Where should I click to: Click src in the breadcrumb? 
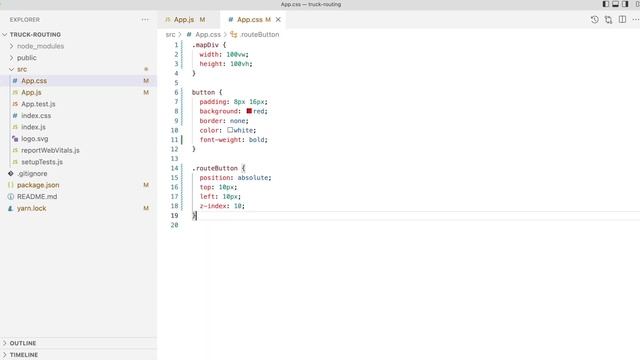(170, 35)
